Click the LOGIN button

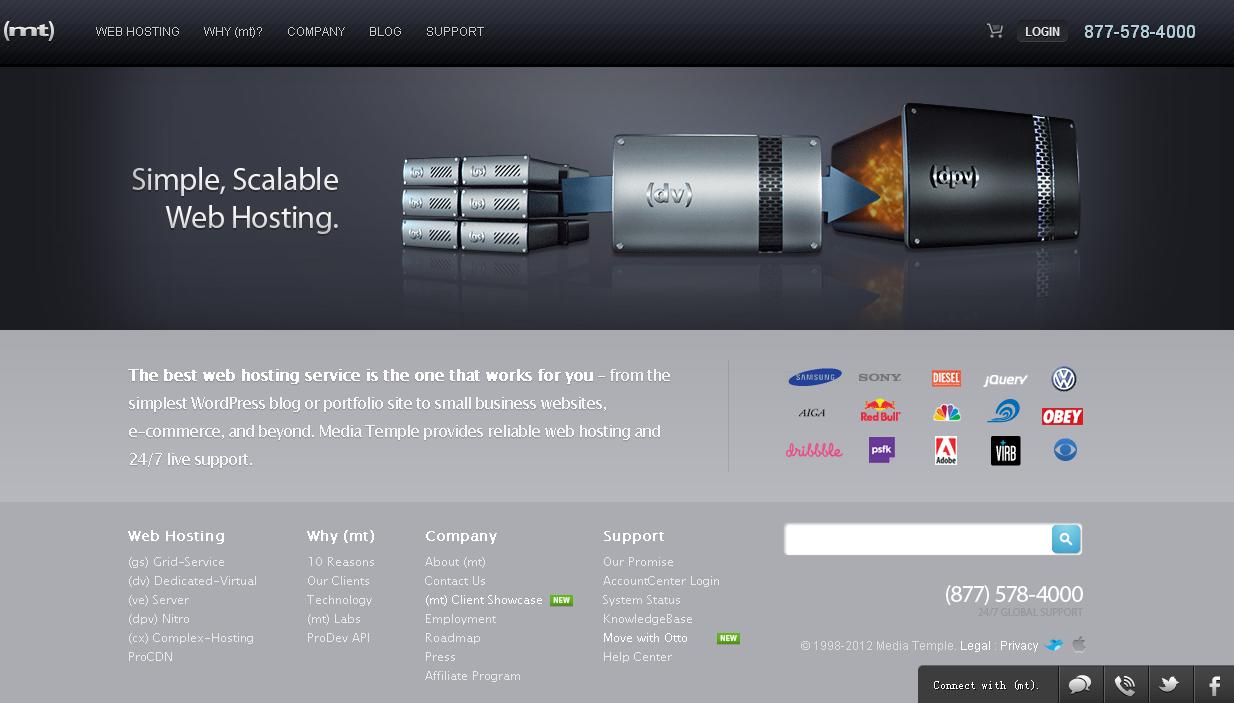(1042, 32)
